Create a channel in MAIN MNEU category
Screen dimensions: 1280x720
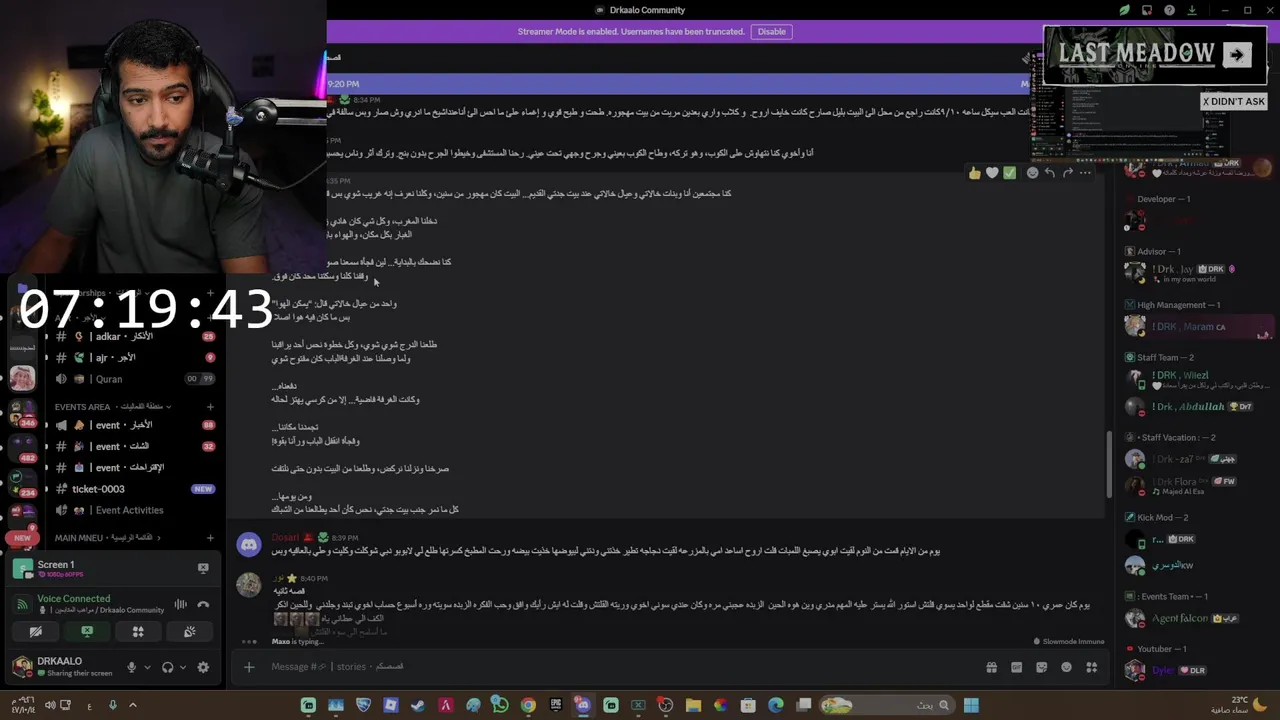[x=210, y=538]
